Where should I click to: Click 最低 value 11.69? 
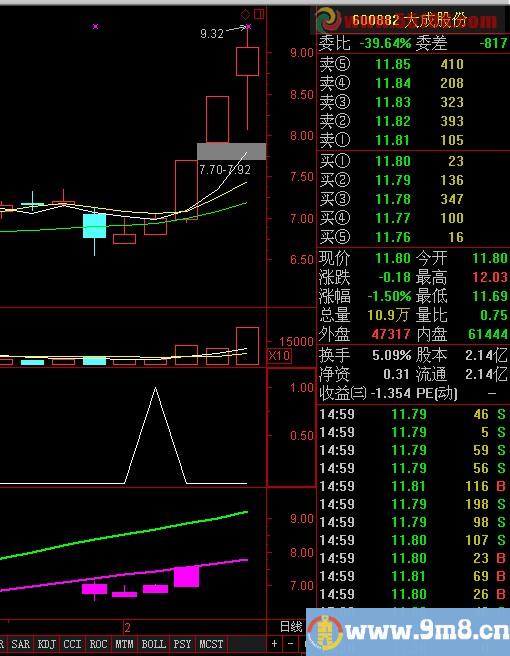tap(490, 296)
